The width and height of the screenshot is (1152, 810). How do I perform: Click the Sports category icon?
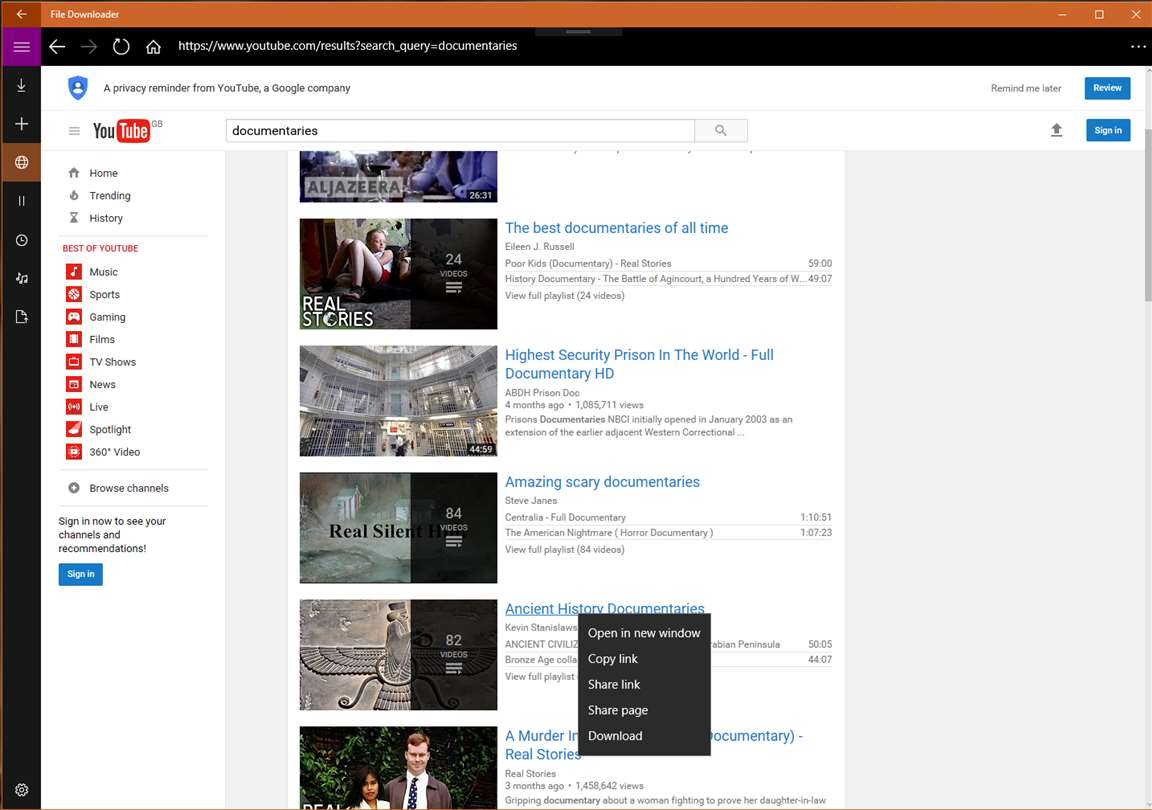(x=74, y=294)
